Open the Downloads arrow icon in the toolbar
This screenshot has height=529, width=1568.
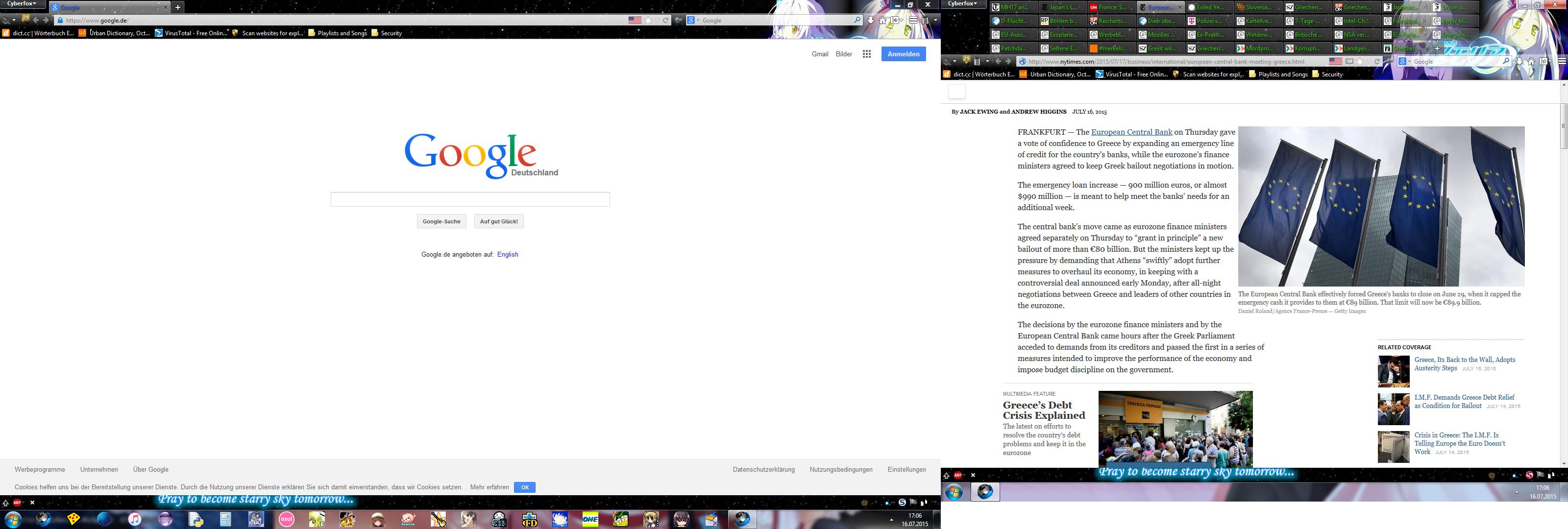tap(871, 20)
